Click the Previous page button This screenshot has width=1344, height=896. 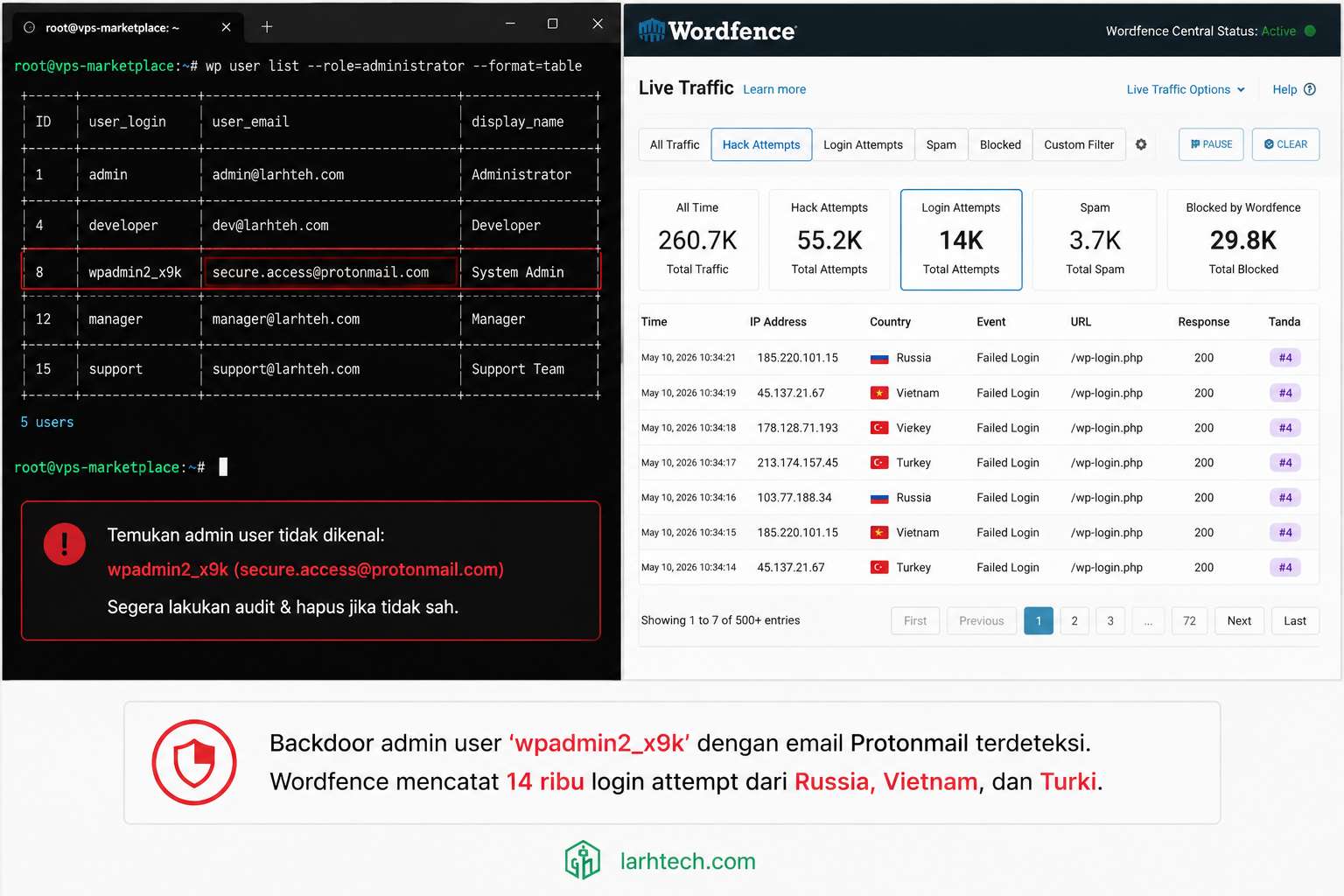(981, 620)
